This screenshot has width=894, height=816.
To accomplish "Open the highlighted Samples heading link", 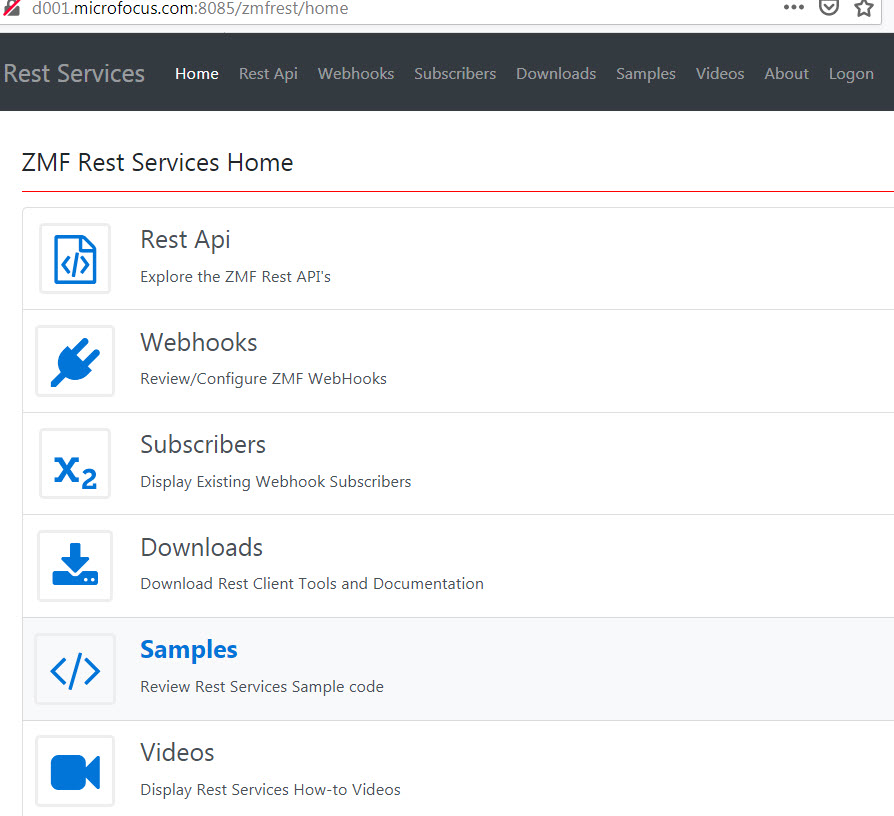I will tap(189, 650).
